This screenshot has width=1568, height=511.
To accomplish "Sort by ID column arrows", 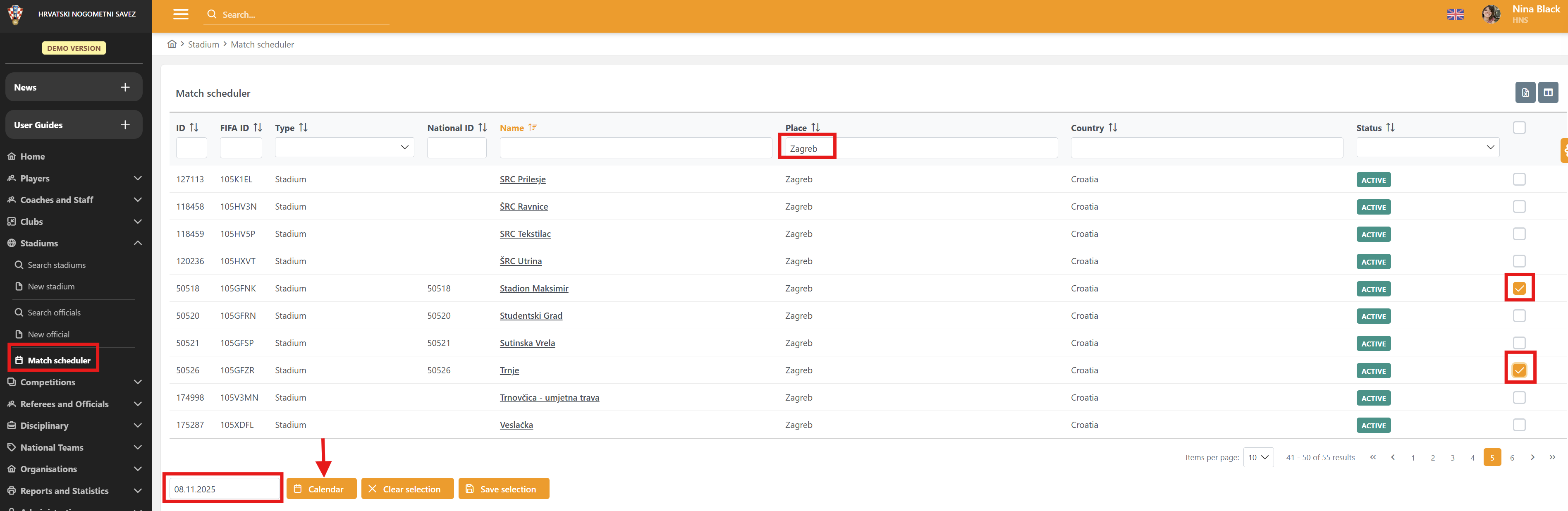I will coord(194,127).
